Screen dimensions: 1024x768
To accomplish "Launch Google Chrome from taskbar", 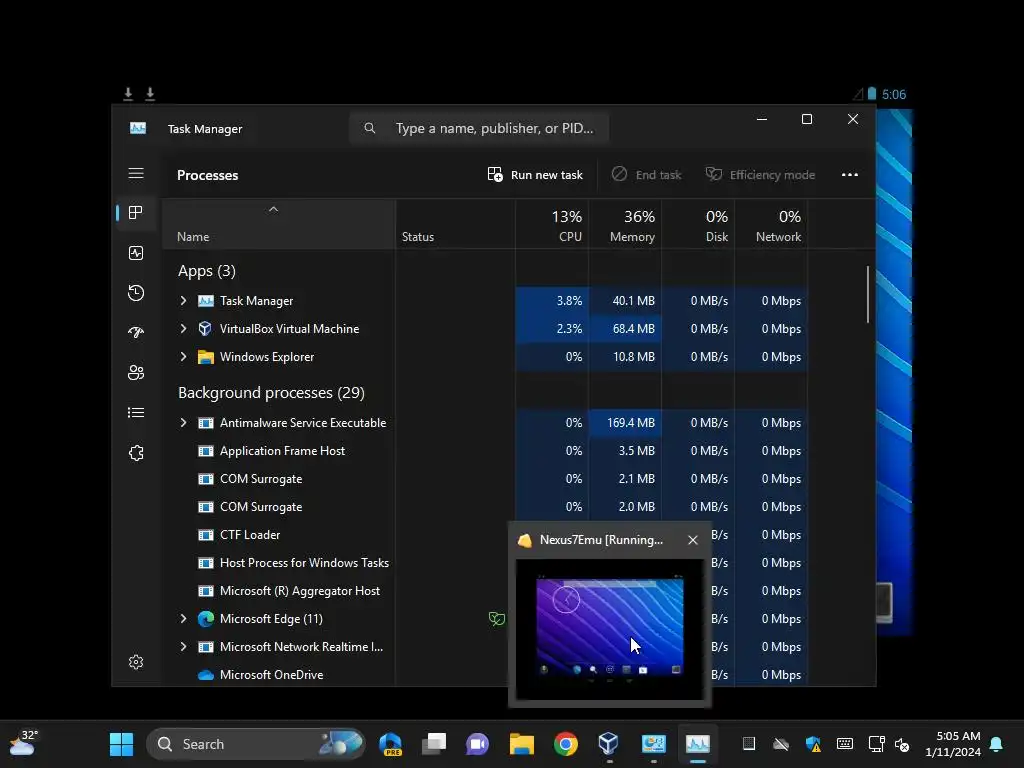I will 566,744.
